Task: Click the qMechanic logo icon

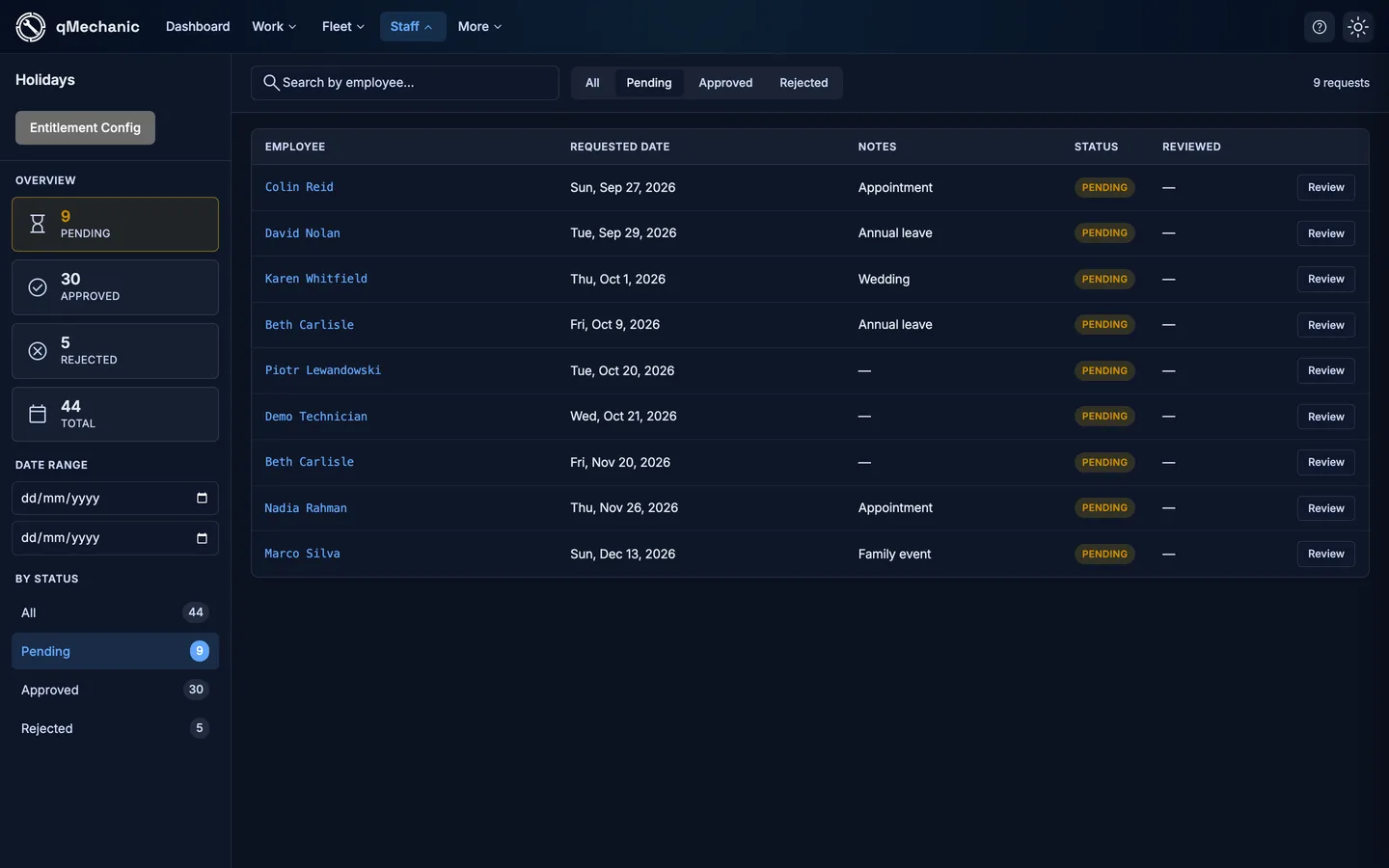Action: click(x=31, y=27)
